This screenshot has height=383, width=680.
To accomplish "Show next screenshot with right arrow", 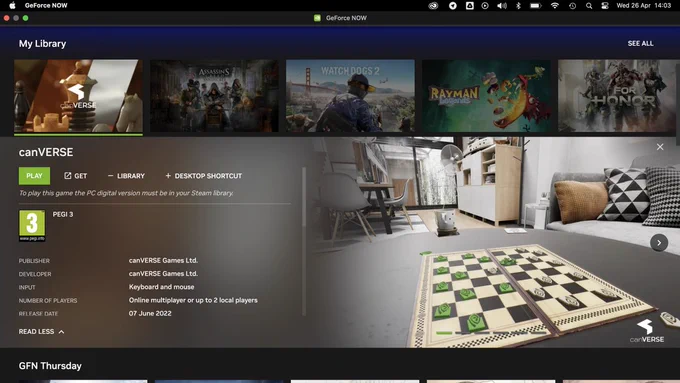I will (659, 243).
